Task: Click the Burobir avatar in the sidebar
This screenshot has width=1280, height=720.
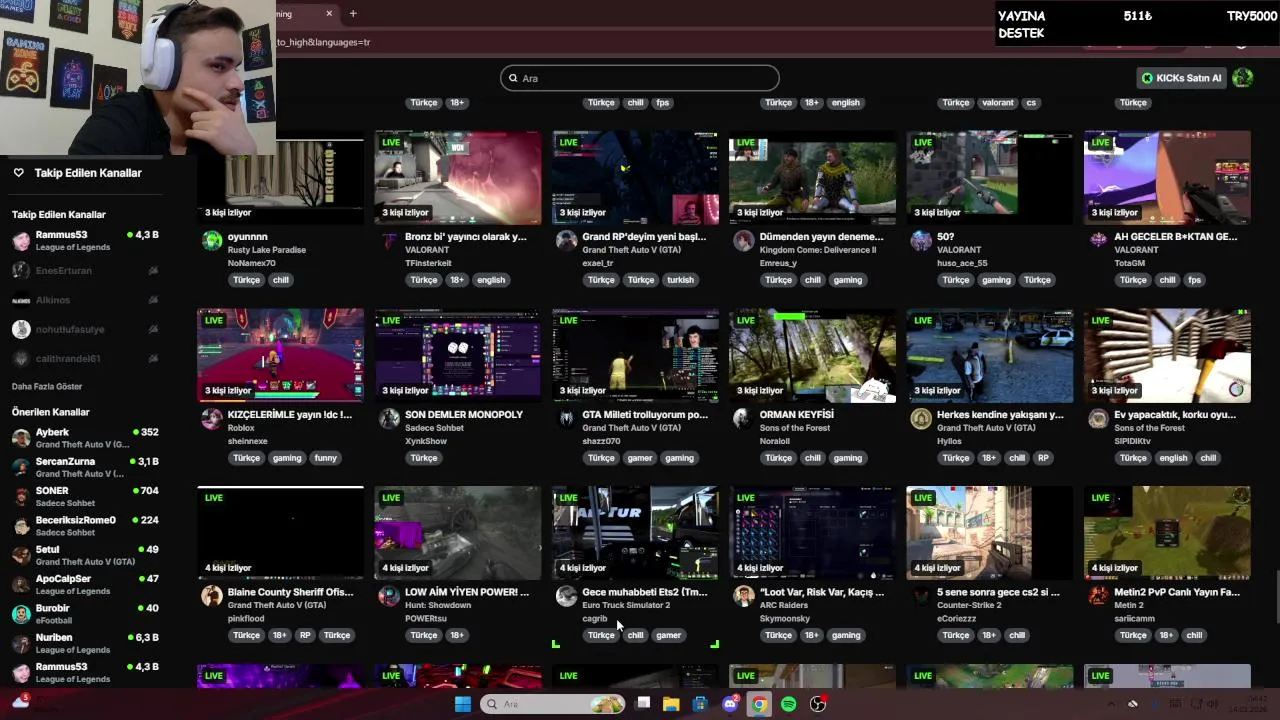Action: (21, 614)
